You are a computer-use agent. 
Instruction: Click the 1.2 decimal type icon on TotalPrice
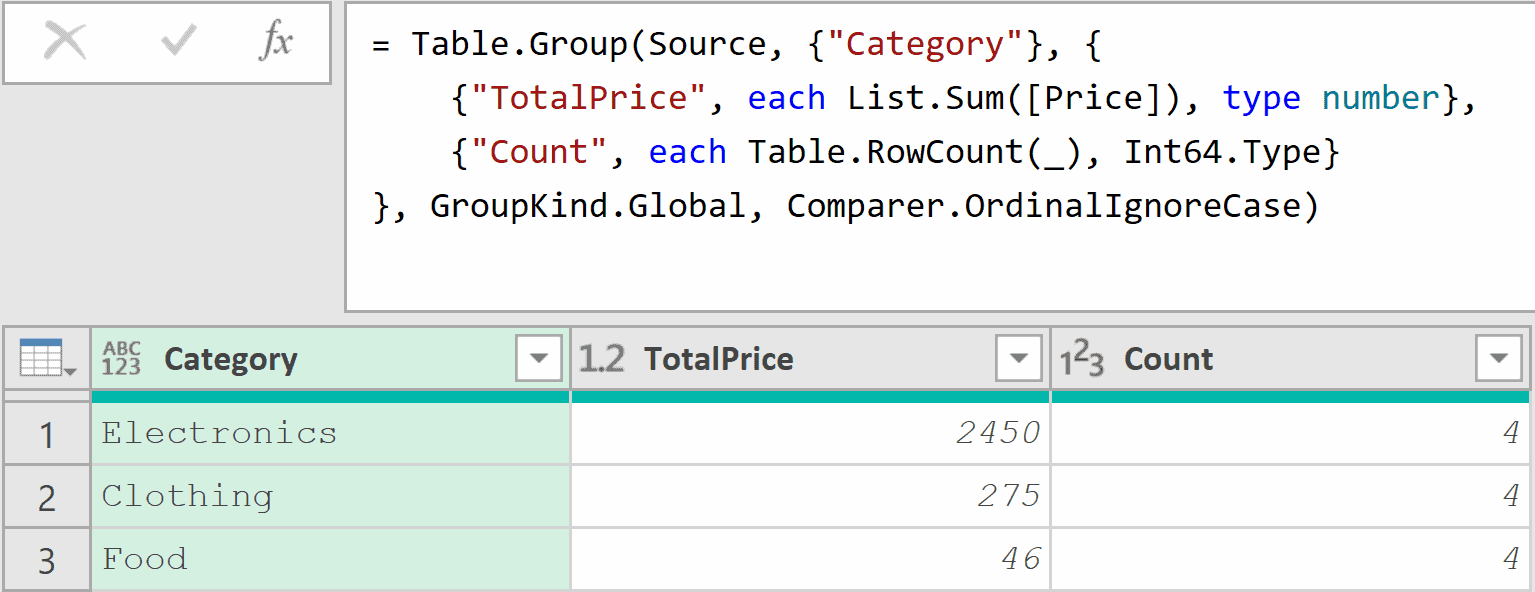click(601, 357)
